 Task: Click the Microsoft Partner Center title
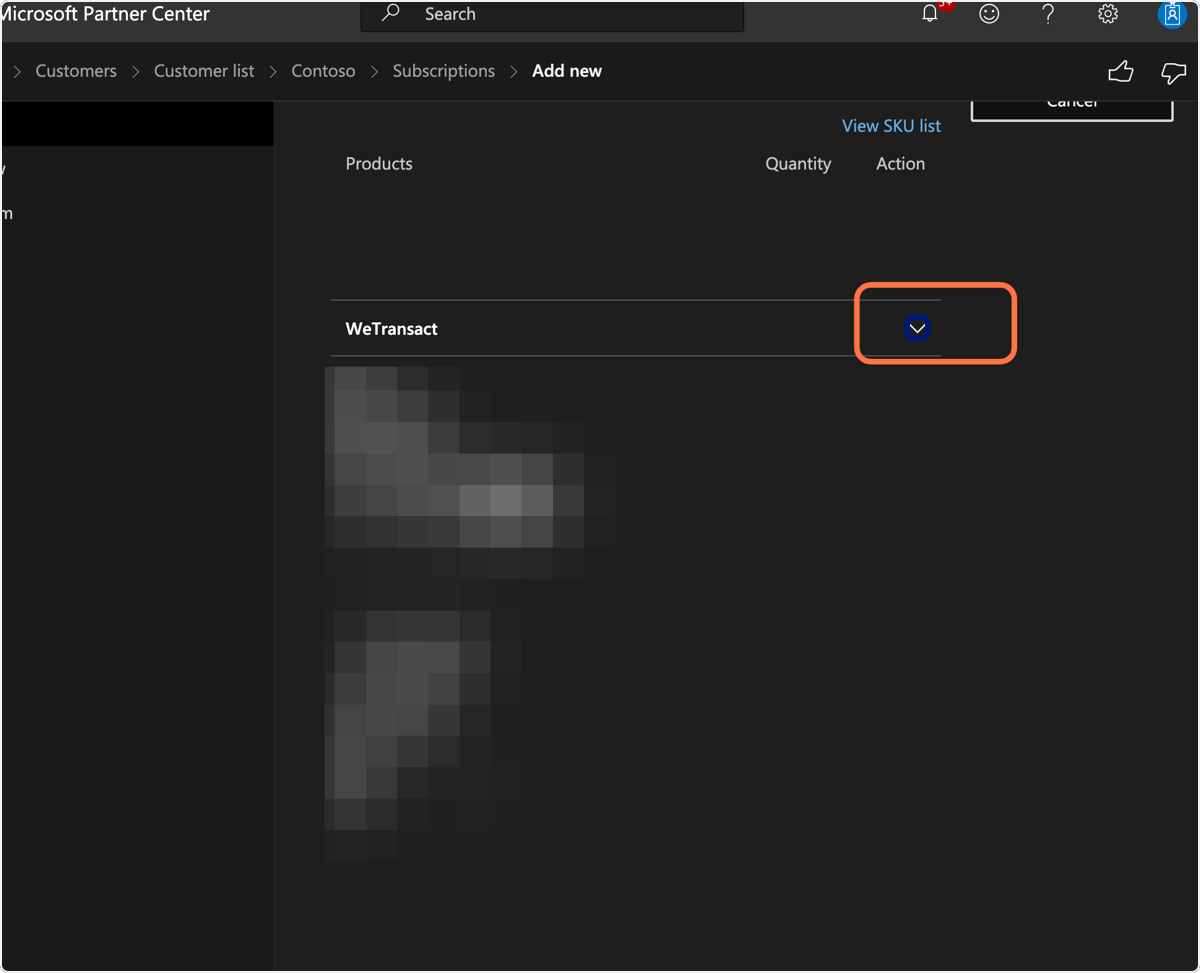[x=106, y=14]
